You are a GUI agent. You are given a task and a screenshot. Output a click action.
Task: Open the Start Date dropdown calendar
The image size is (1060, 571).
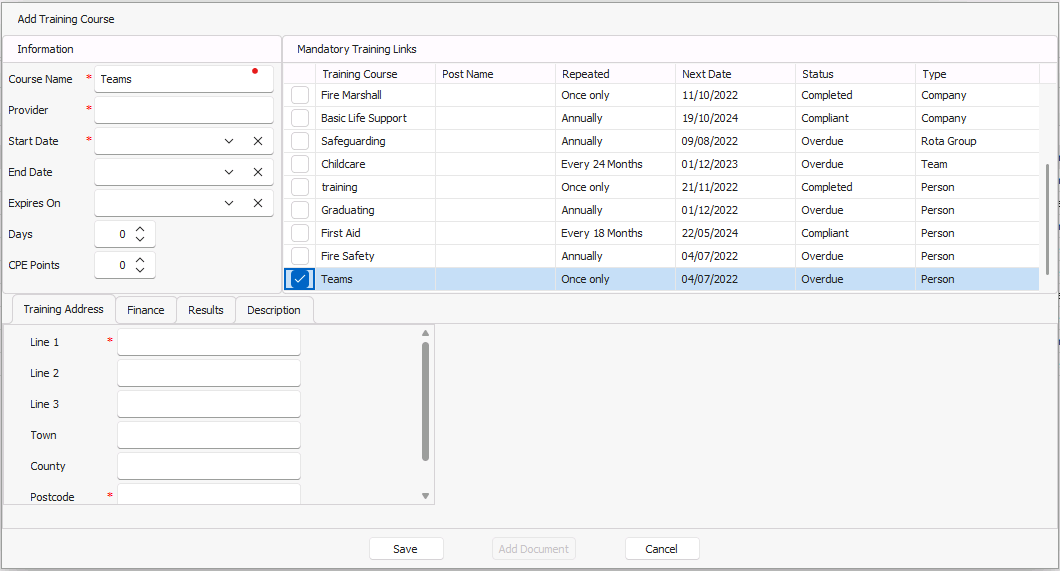[229, 141]
